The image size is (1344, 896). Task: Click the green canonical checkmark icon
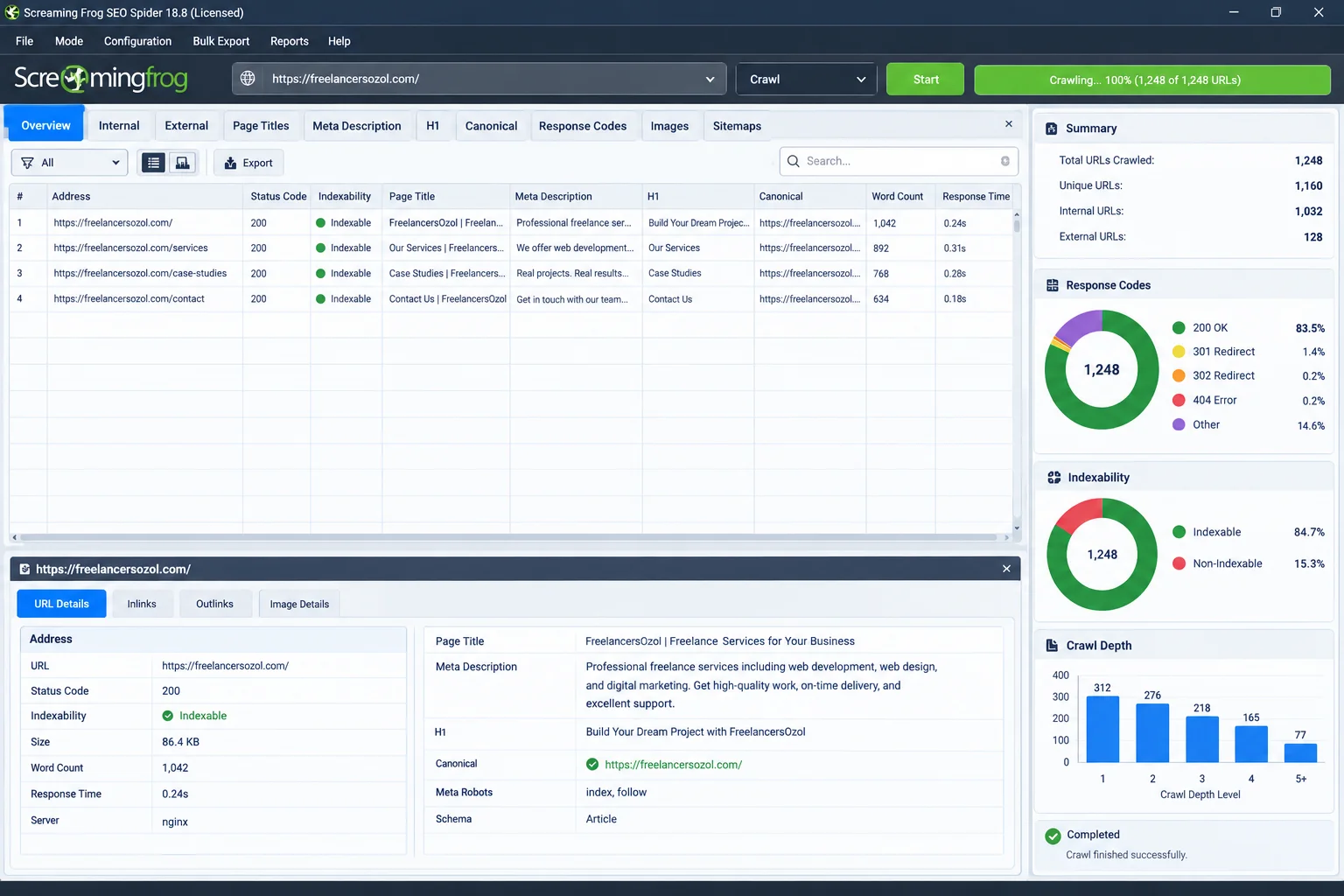[592, 765]
